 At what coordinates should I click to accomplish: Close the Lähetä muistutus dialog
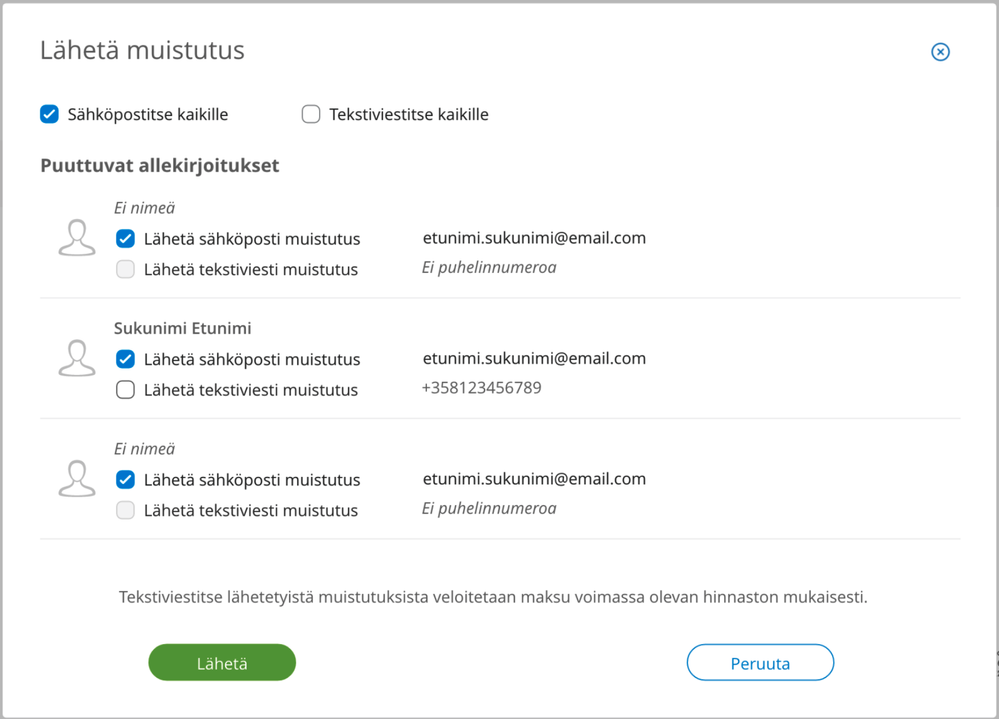940,52
